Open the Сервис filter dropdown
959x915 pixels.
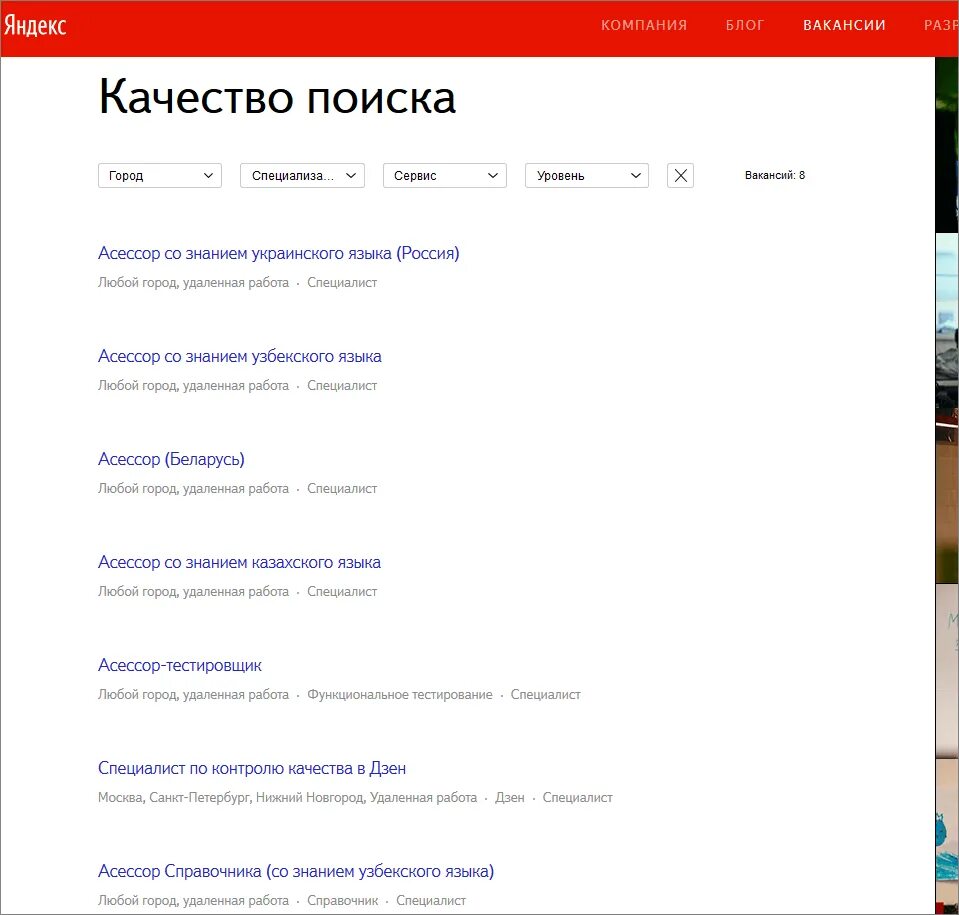445,176
